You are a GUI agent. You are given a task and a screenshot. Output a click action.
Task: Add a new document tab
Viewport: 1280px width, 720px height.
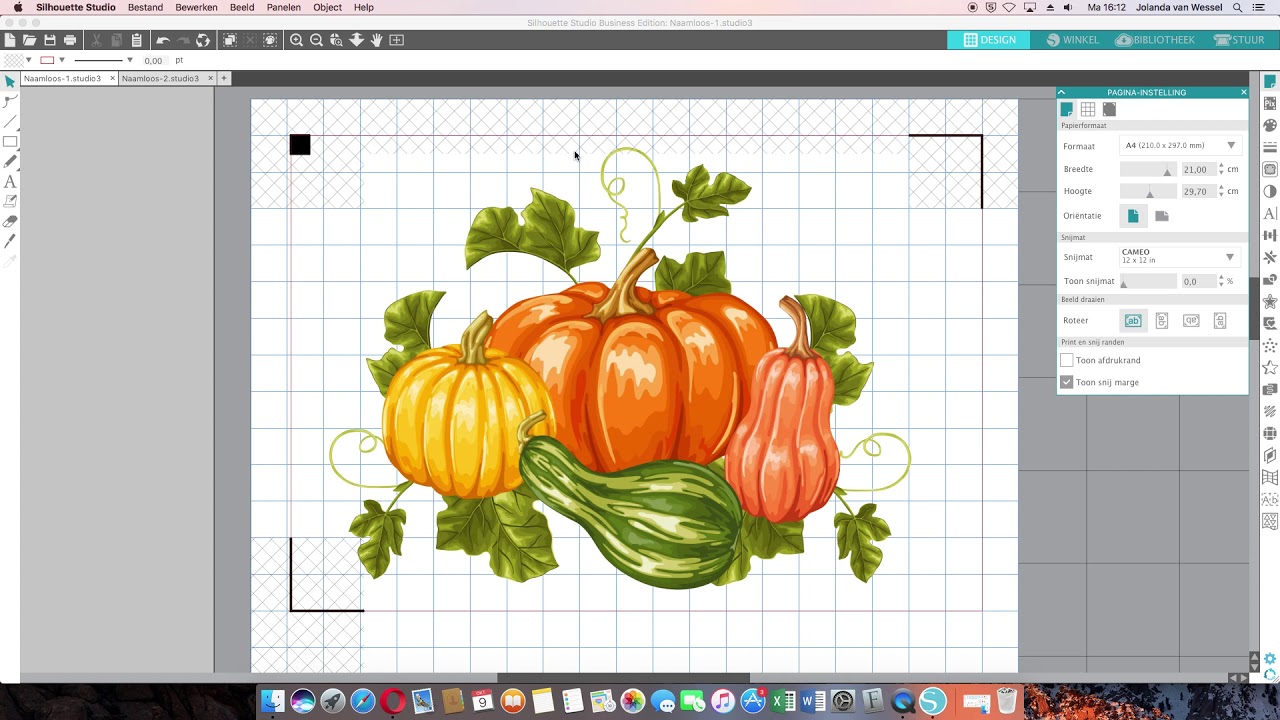[224, 78]
